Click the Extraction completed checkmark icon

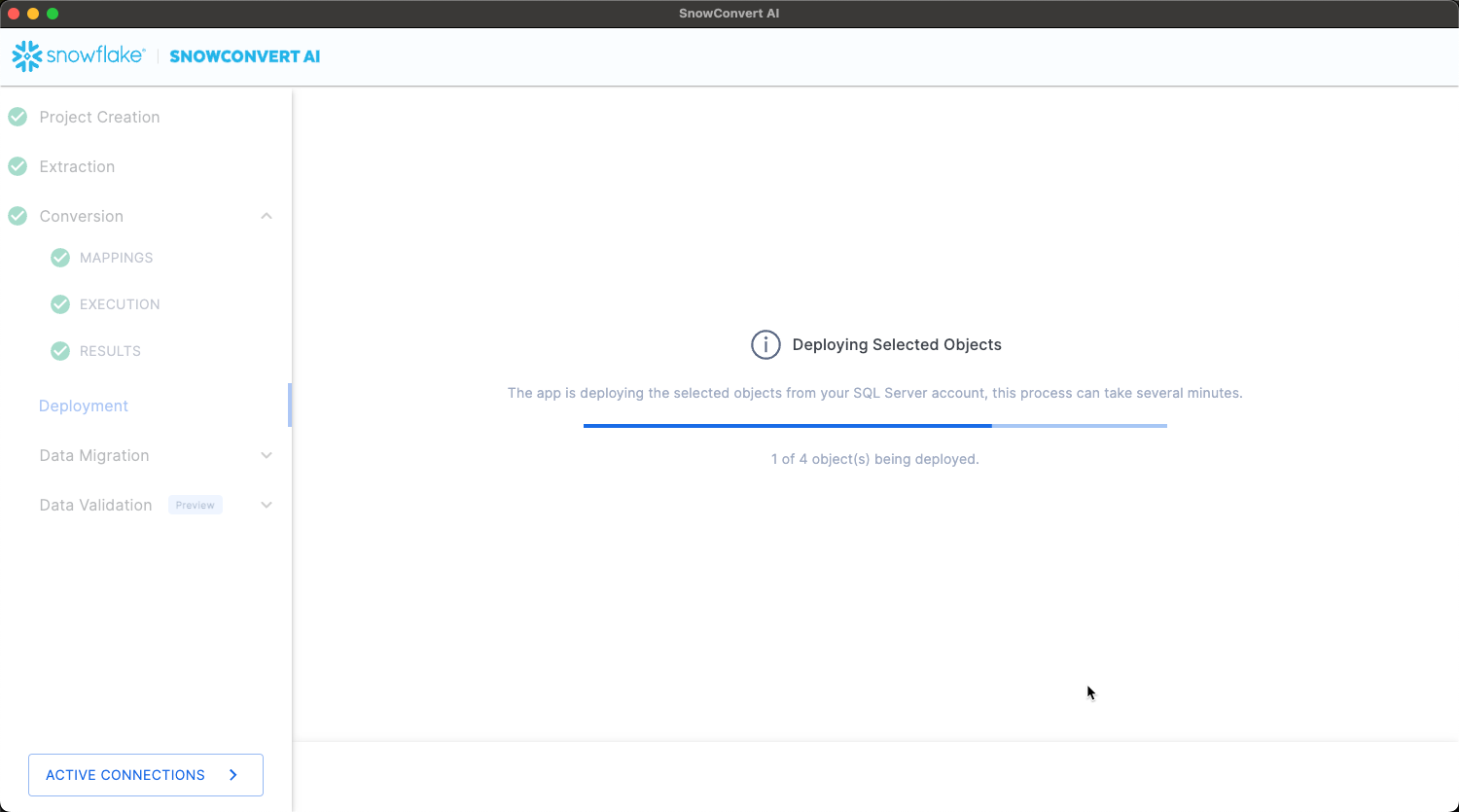18,166
